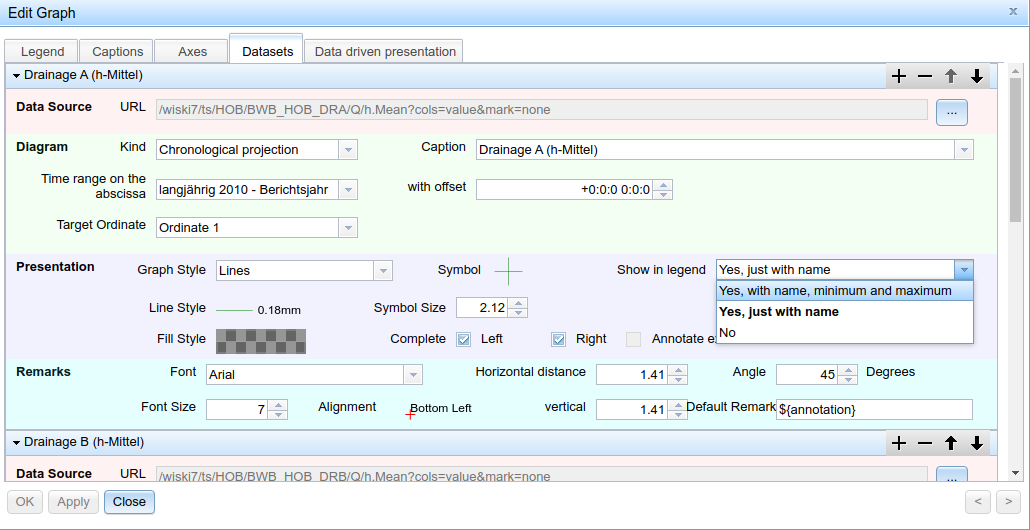Screen dimensions: 1030x530
Task: Increase the Horizontal distance value
Action: [679, 370]
